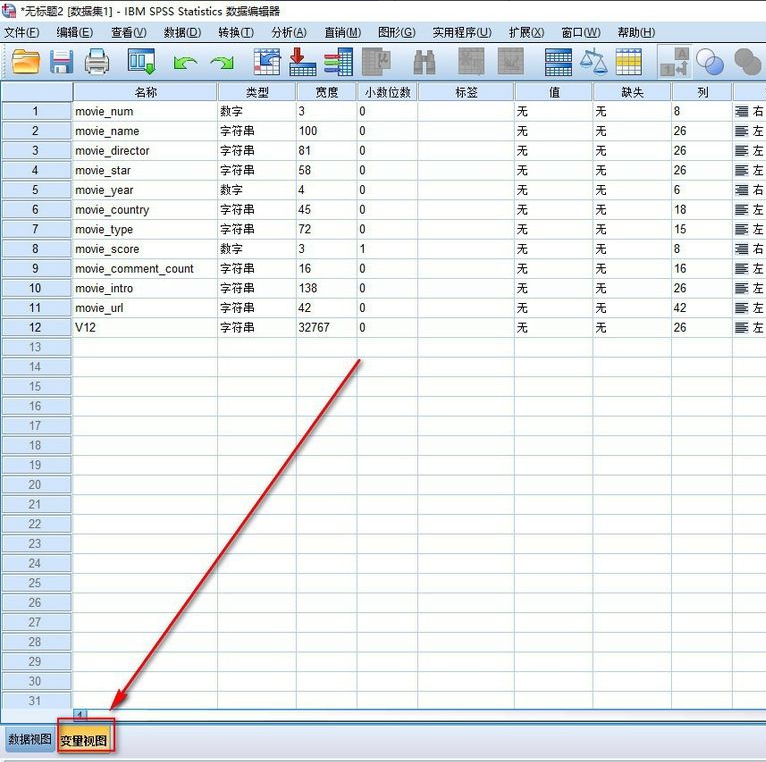Switch to the 数据视图 tab

click(x=29, y=740)
